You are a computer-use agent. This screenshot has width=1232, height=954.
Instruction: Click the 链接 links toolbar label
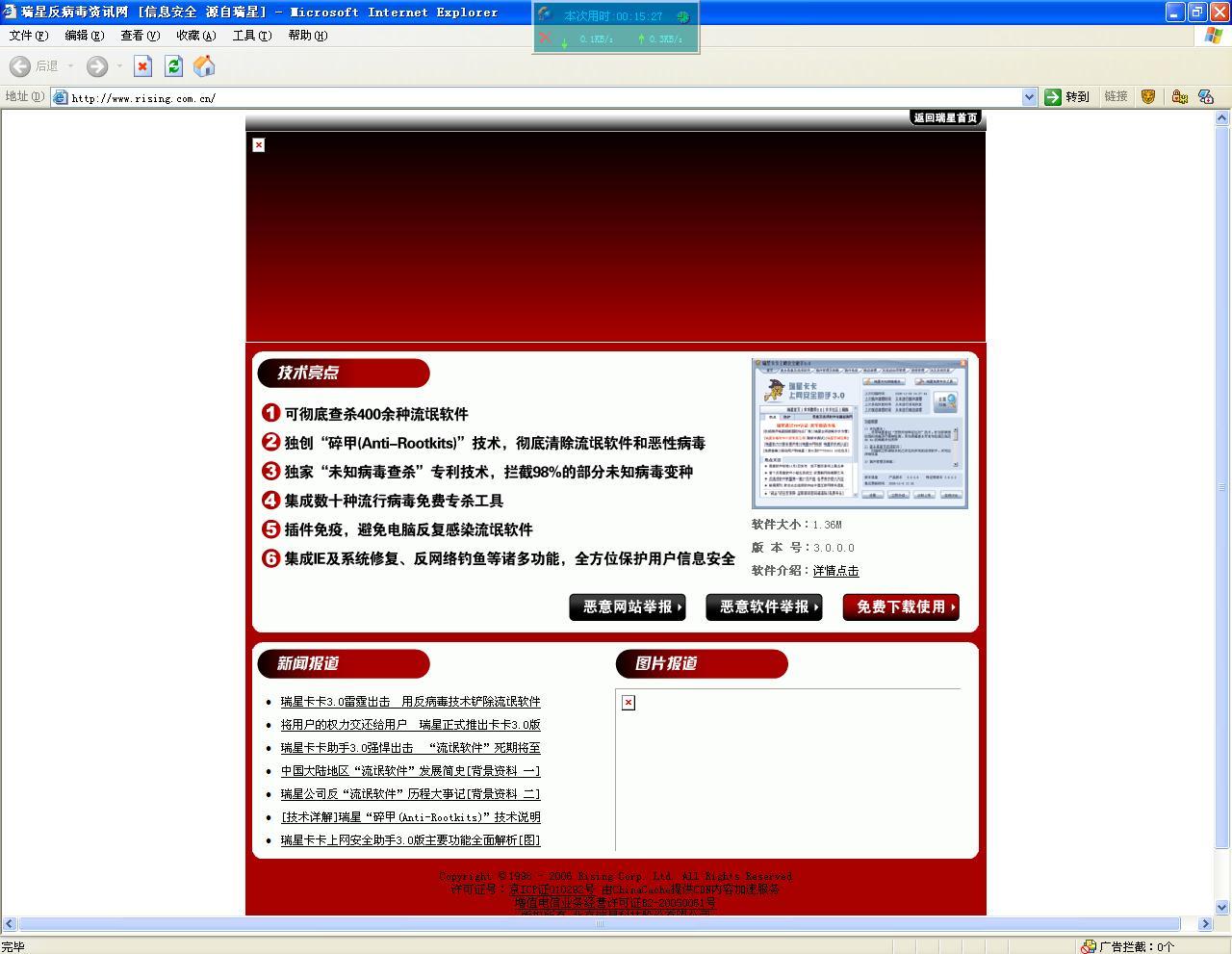click(x=1116, y=97)
